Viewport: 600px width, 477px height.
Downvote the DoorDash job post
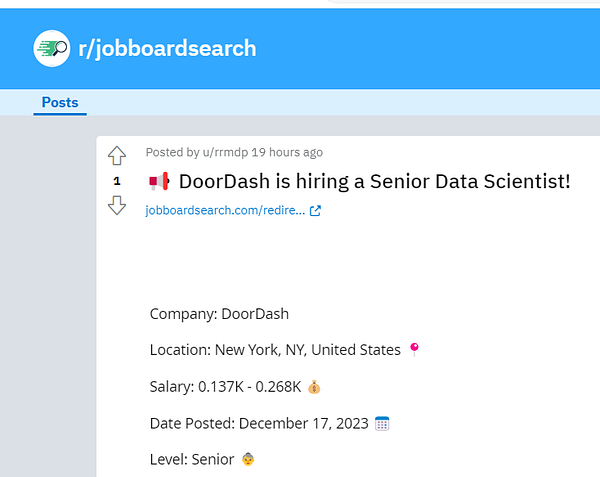pyautogui.click(x=117, y=205)
